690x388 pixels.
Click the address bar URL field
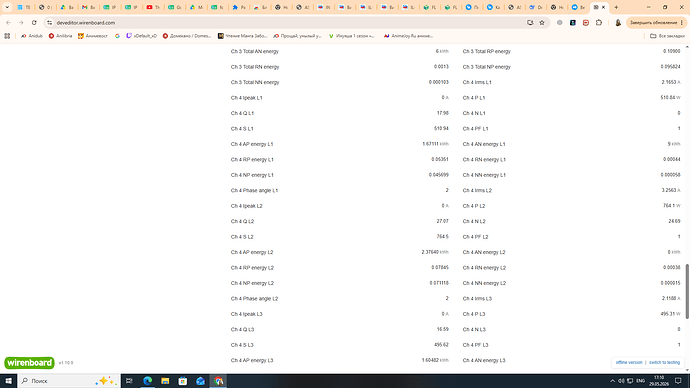pyautogui.click(x=286, y=22)
